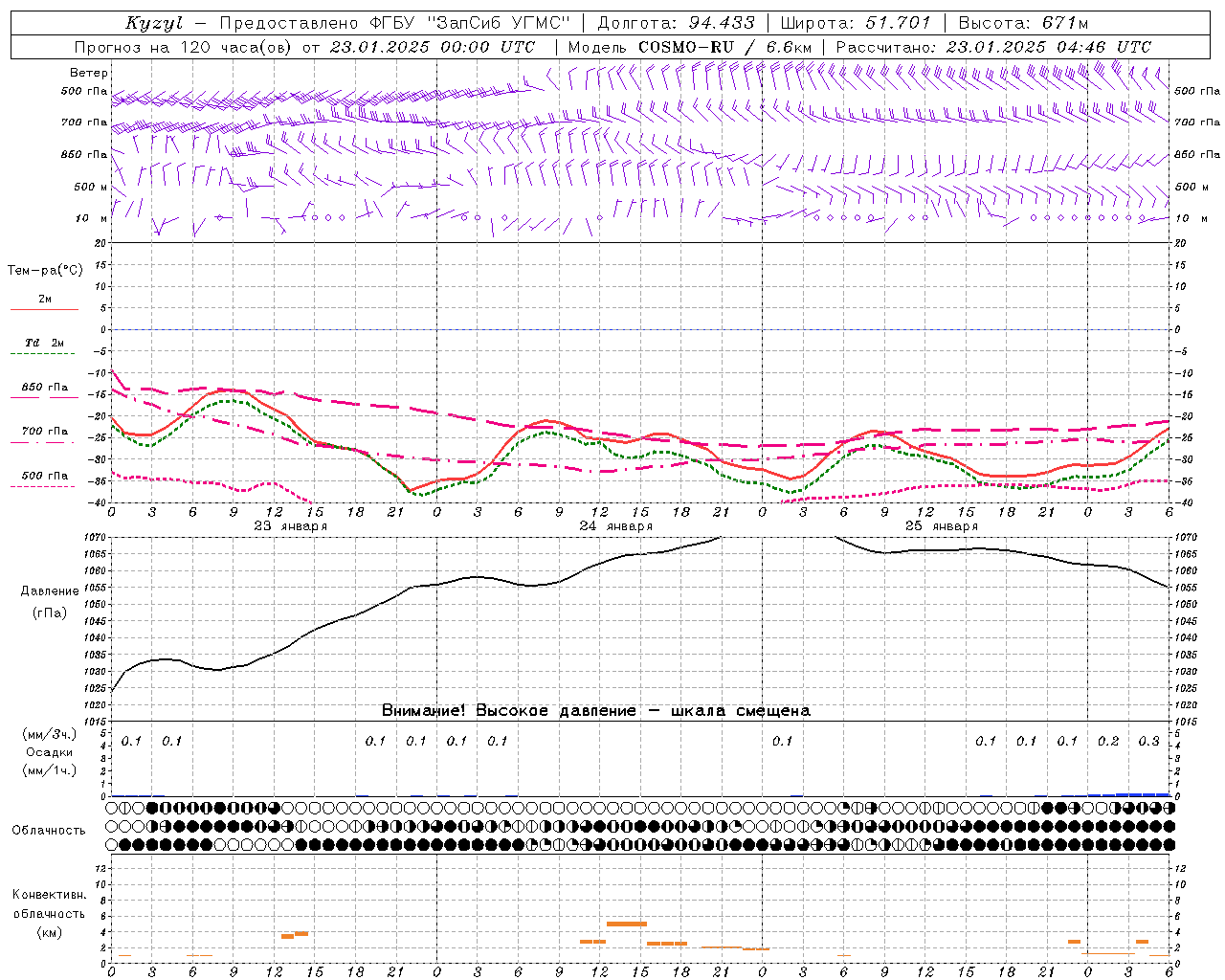Click the "500 м" wind level label on left
Viewport: 1225px width, 980px height.
click(90, 187)
